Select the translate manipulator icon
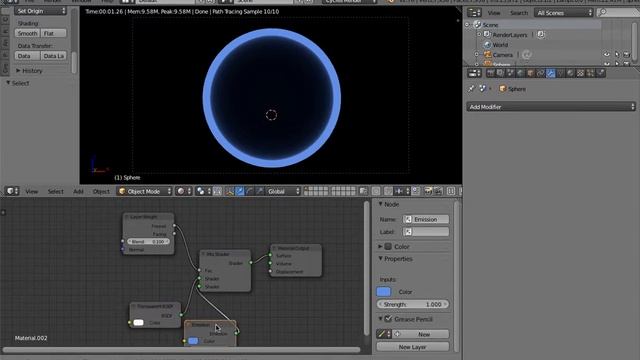The height and width of the screenshot is (360, 640). click(x=240, y=191)
